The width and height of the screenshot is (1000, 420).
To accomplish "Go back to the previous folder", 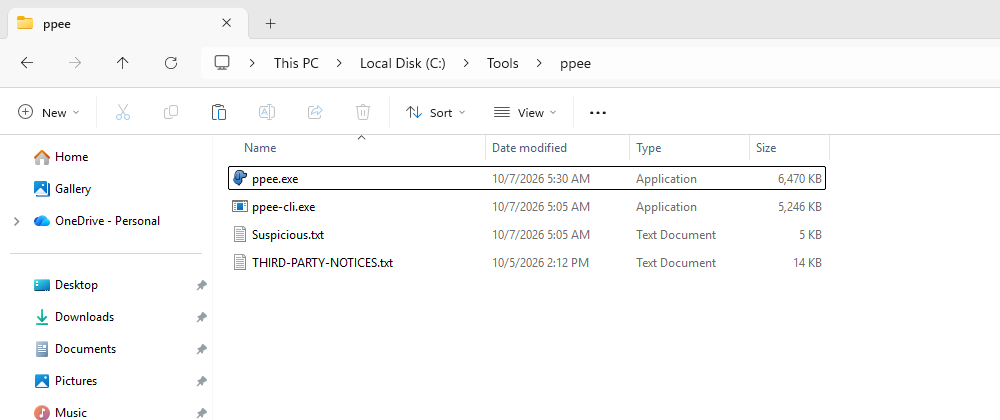I will pyautogui.click(x=27, y=62).
